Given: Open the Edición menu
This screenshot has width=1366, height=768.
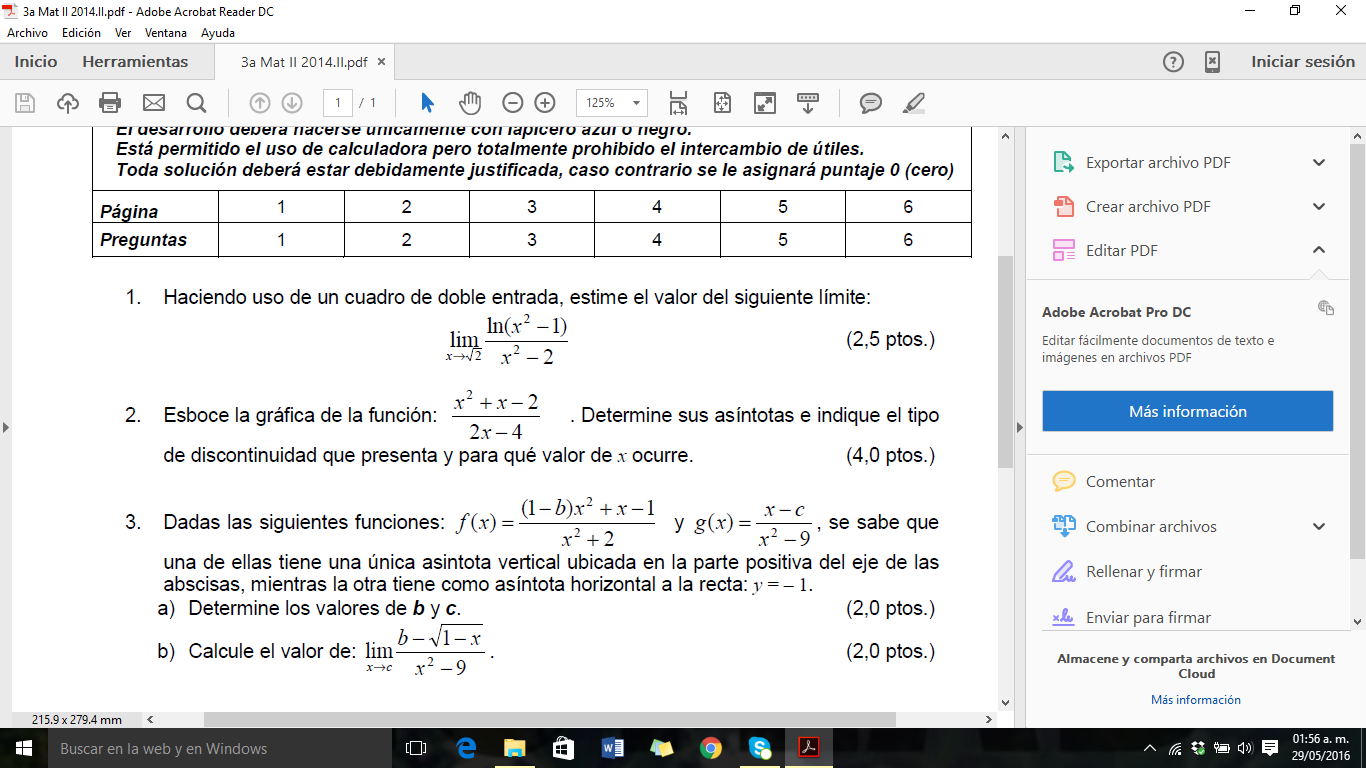Looking at the screenshot, I should point(81,32).
